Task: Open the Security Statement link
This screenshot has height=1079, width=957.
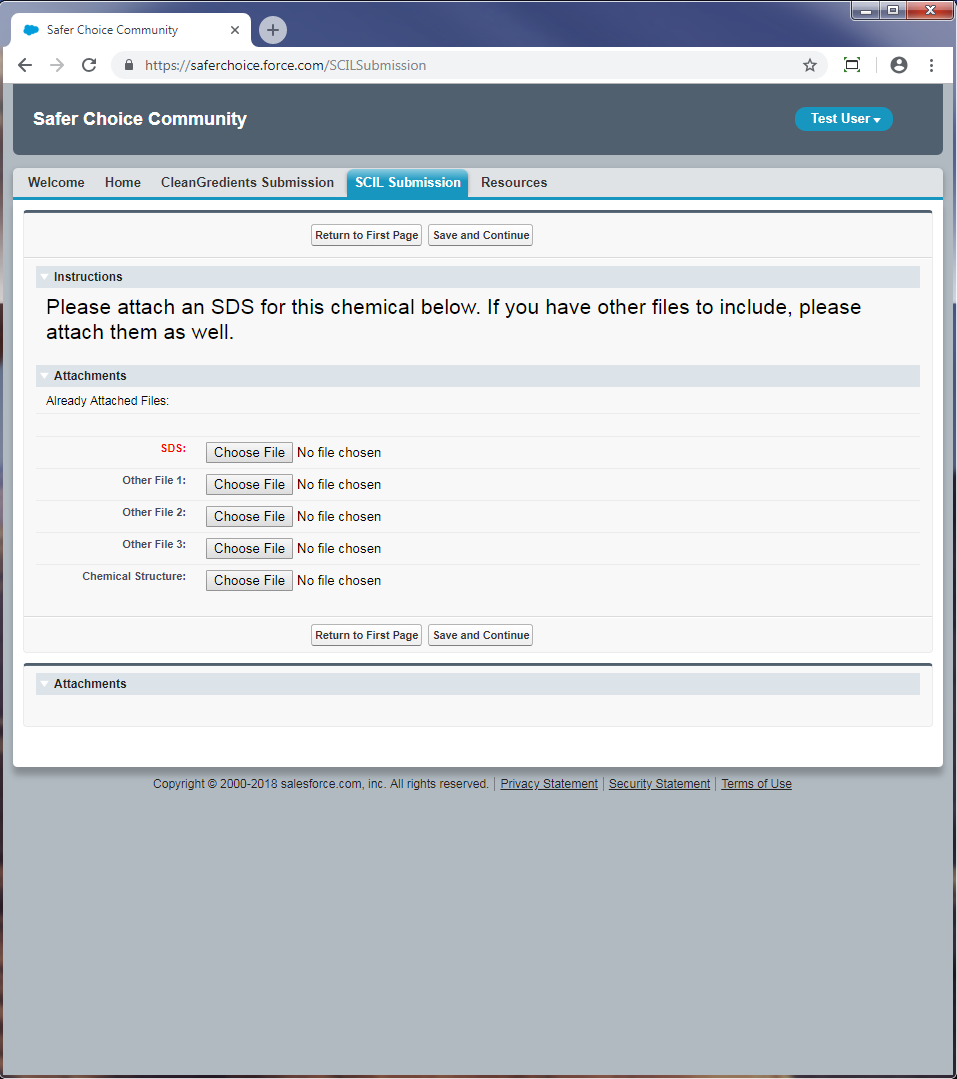Action: (x=659, y=784)
